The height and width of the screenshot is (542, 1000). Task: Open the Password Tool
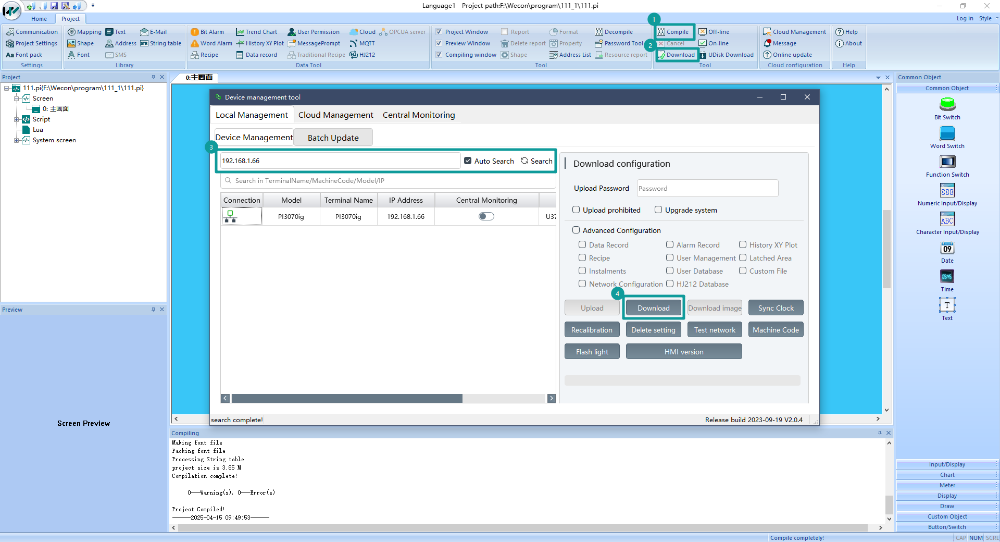coord(619,43)
